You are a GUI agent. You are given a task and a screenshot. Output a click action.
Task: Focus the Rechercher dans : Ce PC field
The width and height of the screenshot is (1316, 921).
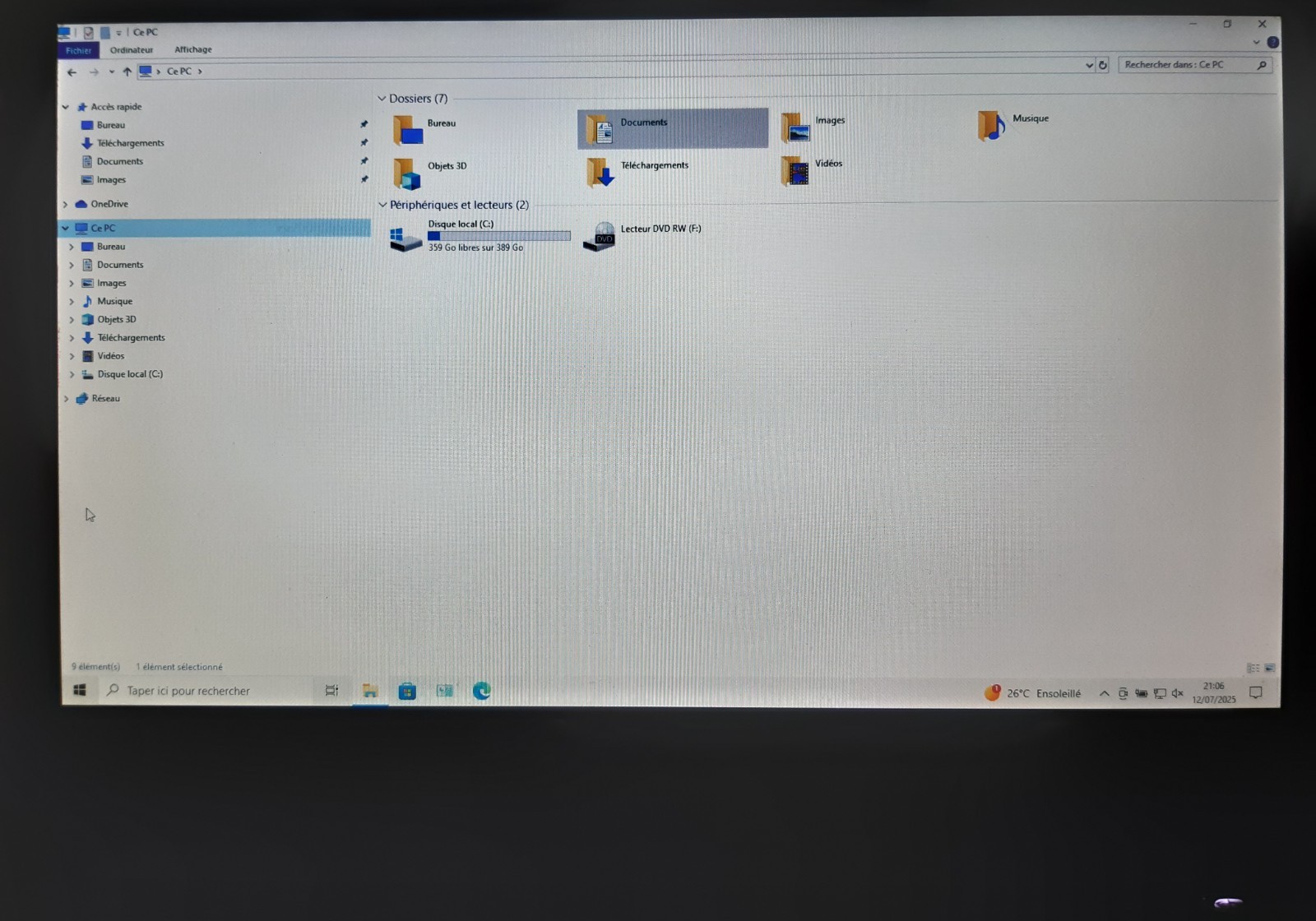tap(1195, 65)
